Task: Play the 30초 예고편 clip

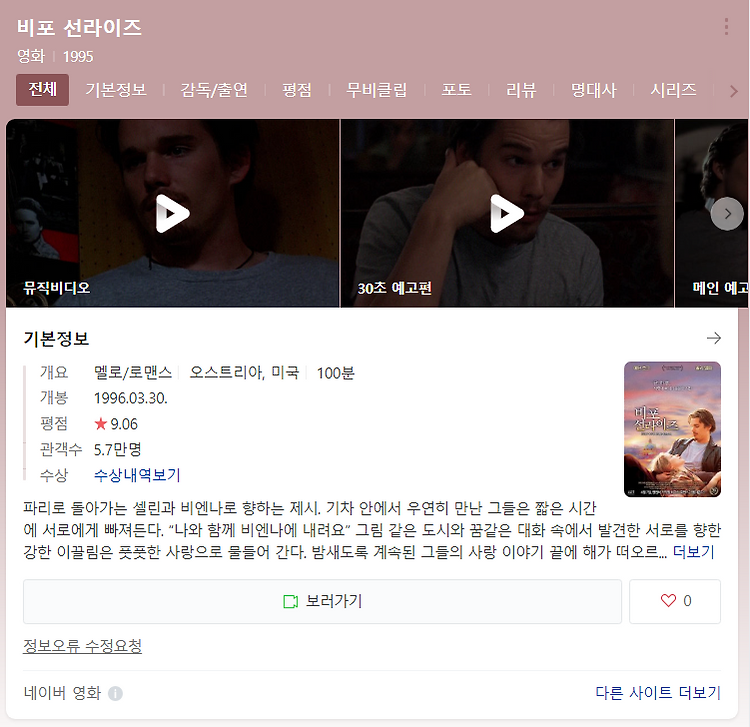Action: coord(507,213)
